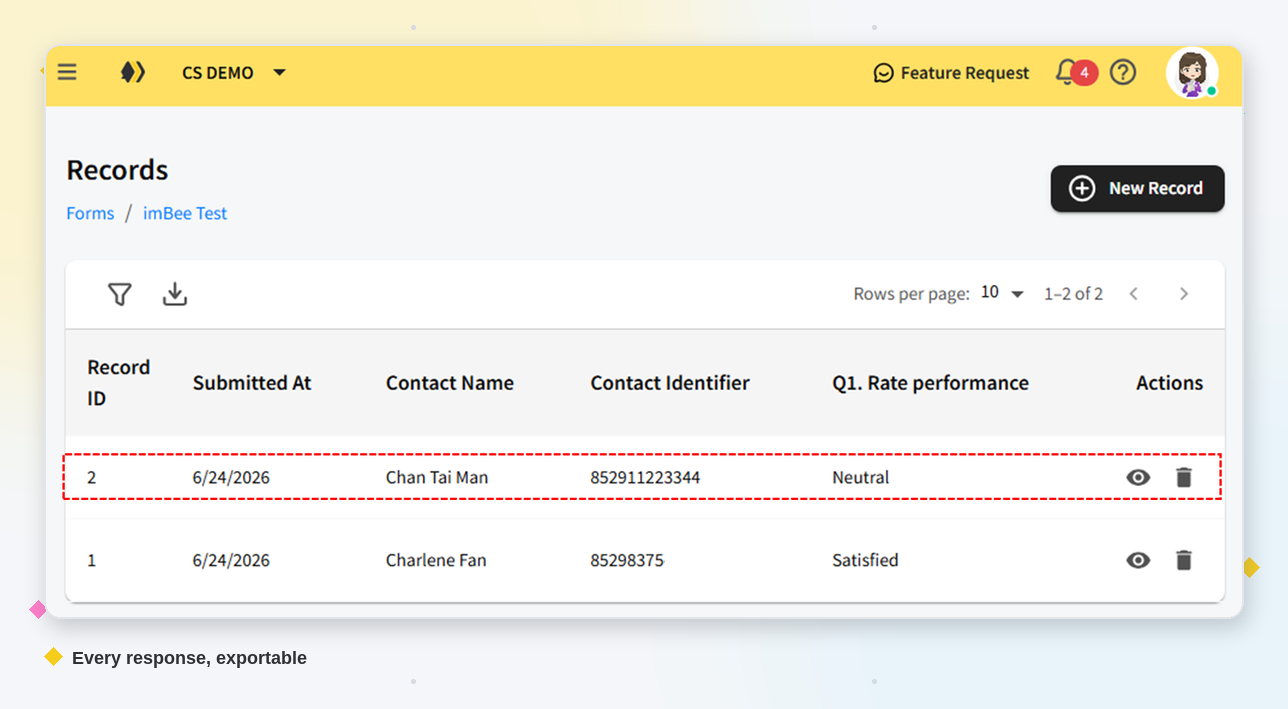Select the Chan Tai Man name cell
The image size is (1288, 709).
pos(437,477)
